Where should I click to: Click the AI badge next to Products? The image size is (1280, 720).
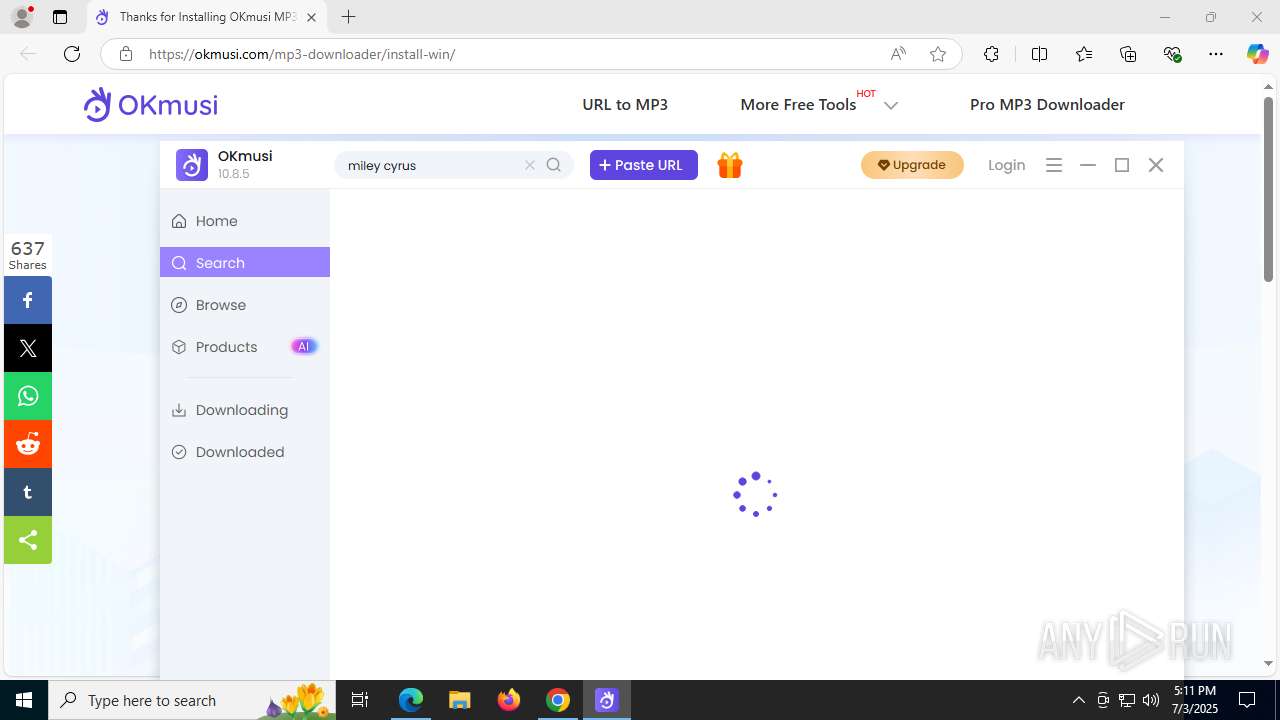pos(304,347)
